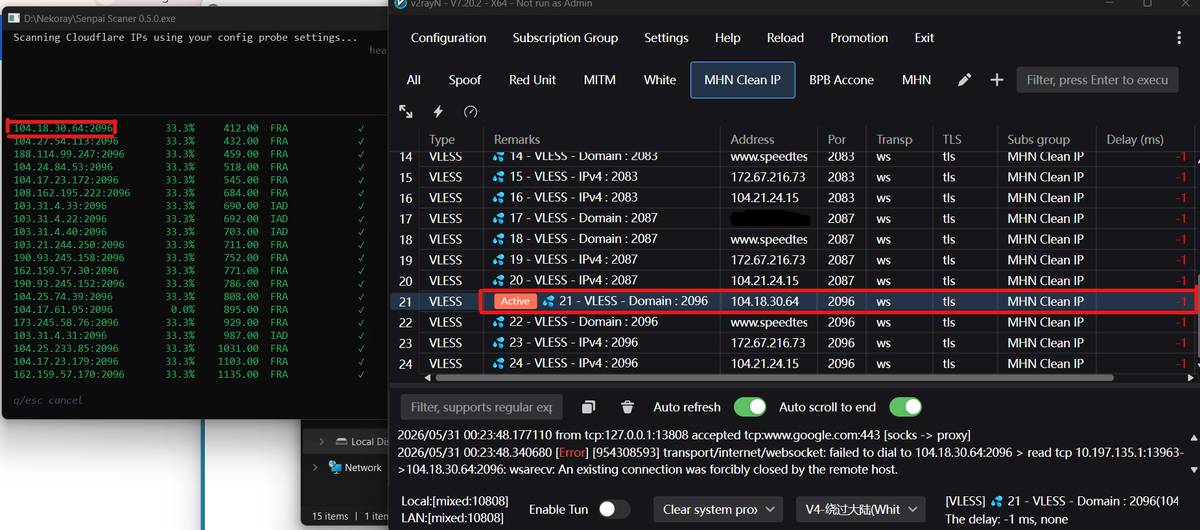Switch to the All group tab

point(413,80)
